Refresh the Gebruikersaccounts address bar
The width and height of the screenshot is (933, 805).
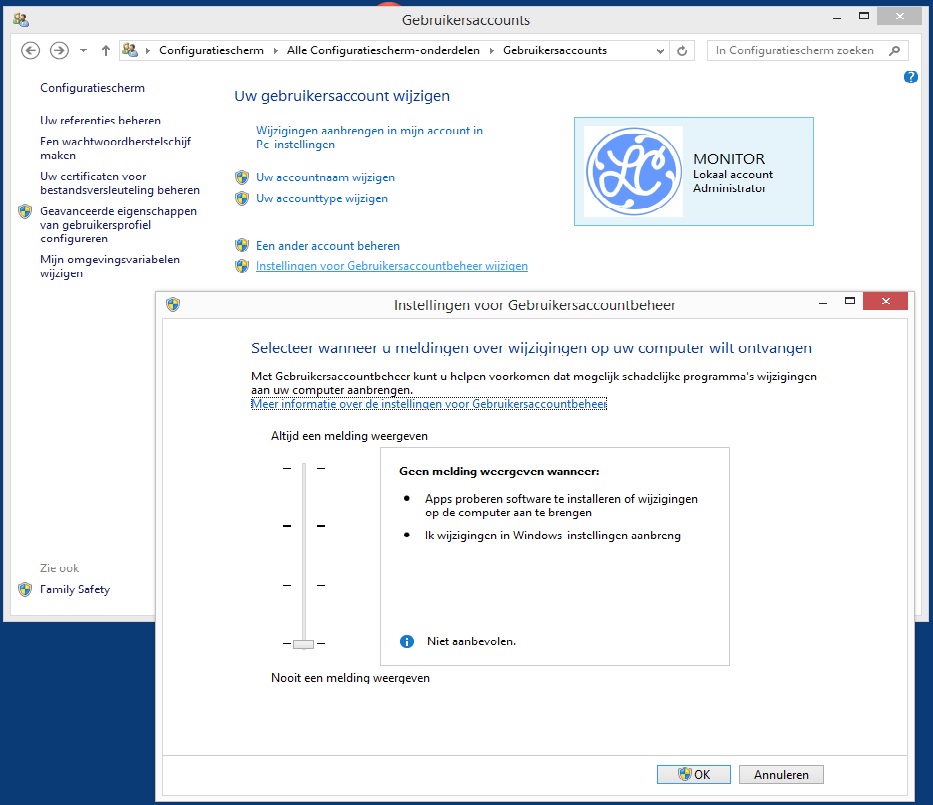[682, 51]
